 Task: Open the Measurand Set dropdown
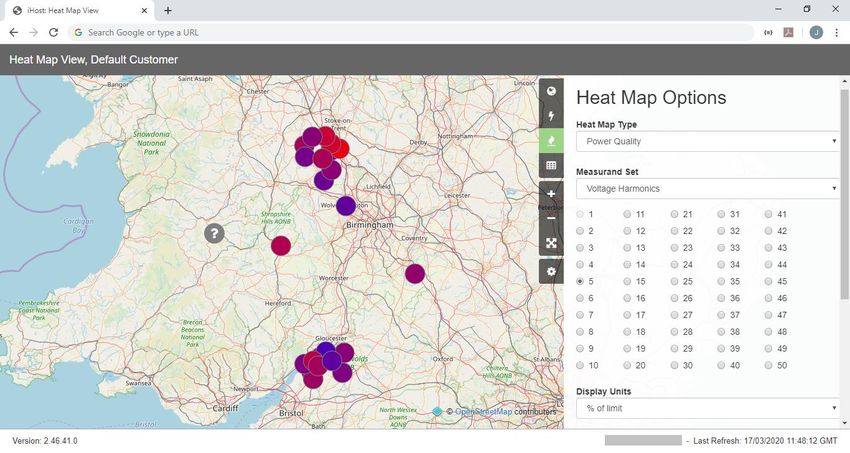708,189
